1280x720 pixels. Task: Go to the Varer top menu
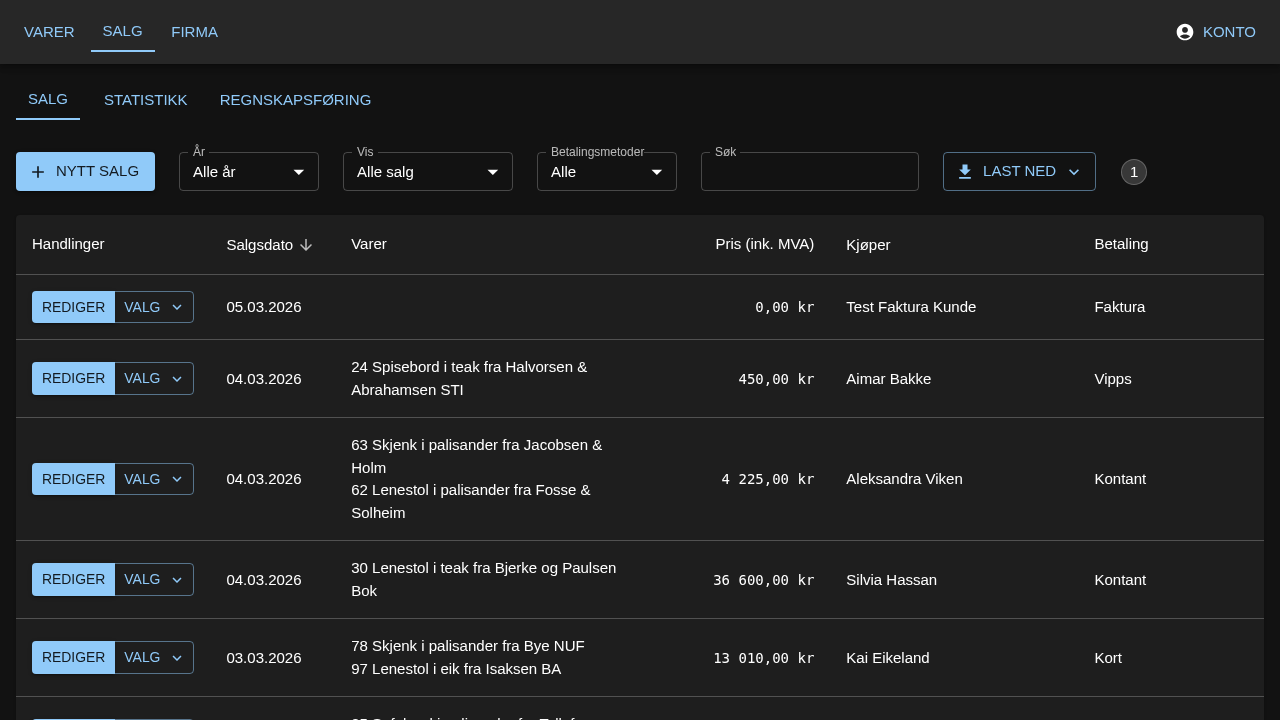click(x=49, y=32)
